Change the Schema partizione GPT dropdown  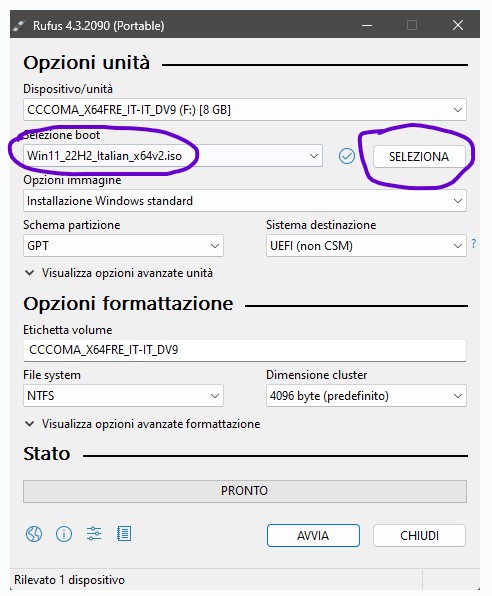tap(123, 246)
